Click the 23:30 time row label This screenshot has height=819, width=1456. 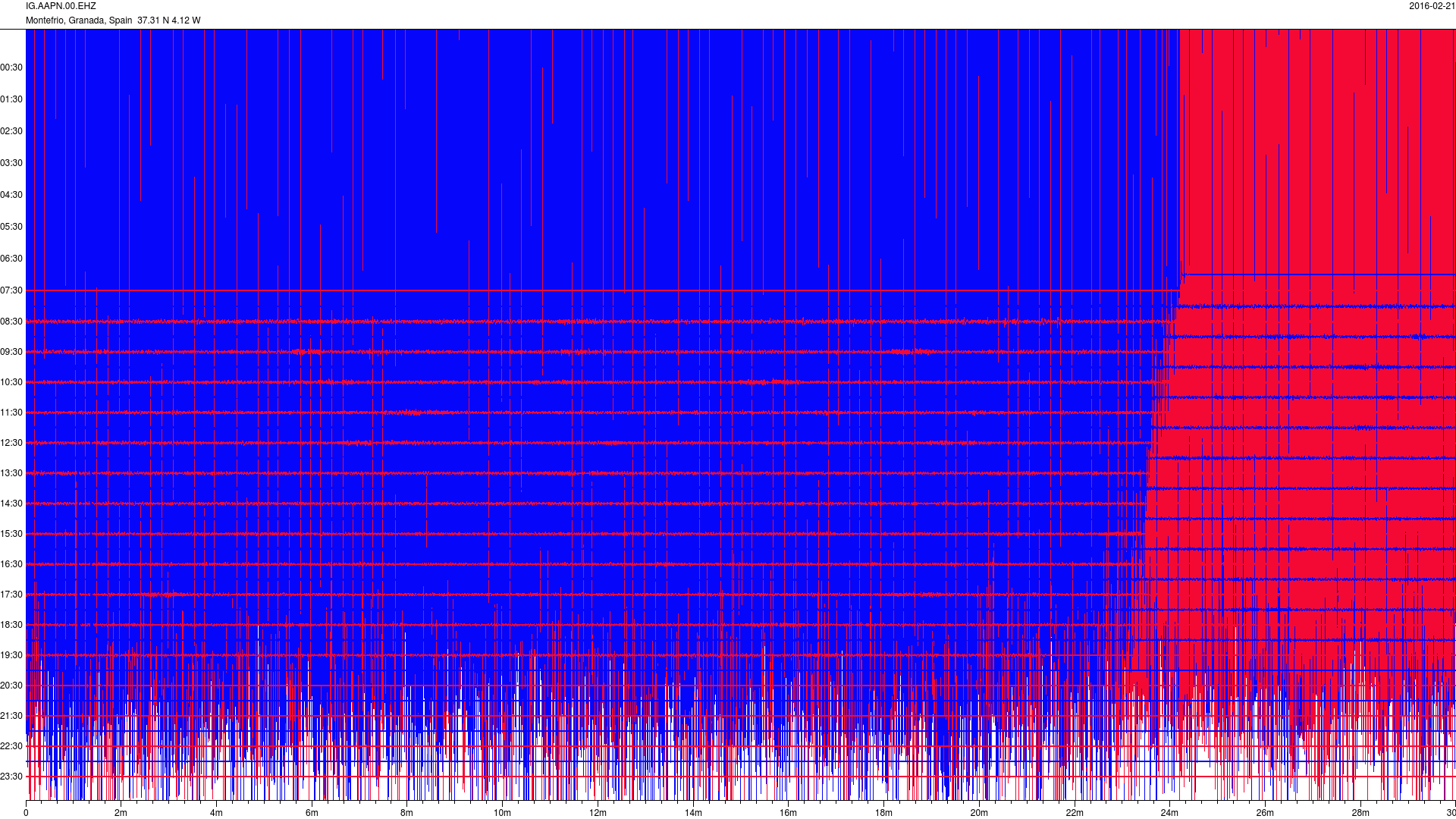(x=11, y=777)
